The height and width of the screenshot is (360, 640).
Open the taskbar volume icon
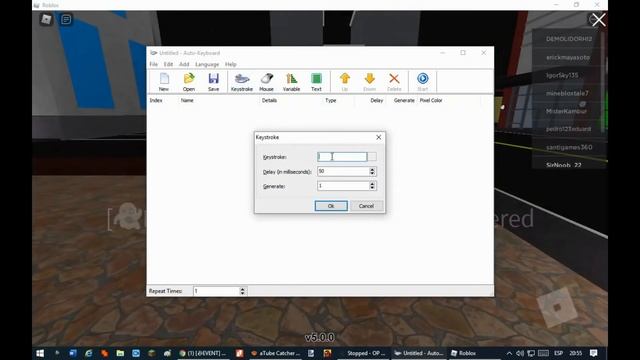coord(520,353)
